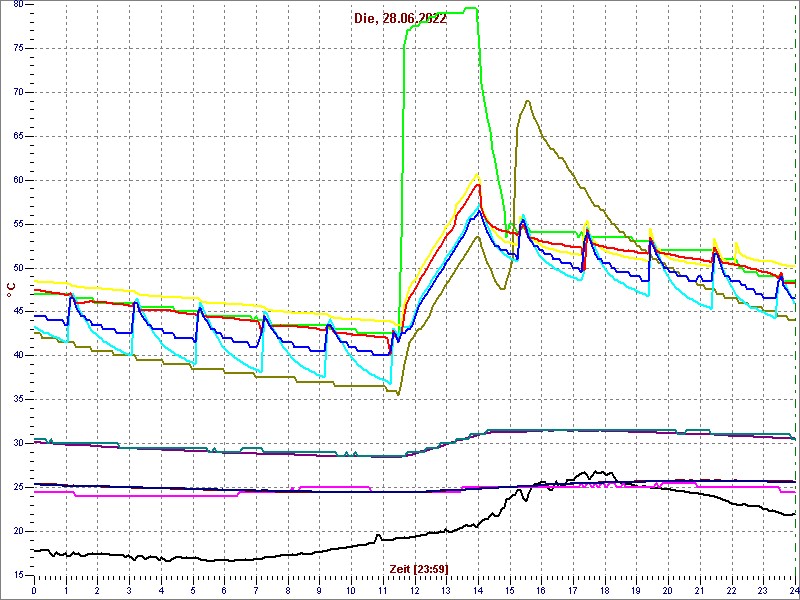Click hour 2 on the time axis
The width and height of the screenshot is (800, 600).
[x=97, y=590]
